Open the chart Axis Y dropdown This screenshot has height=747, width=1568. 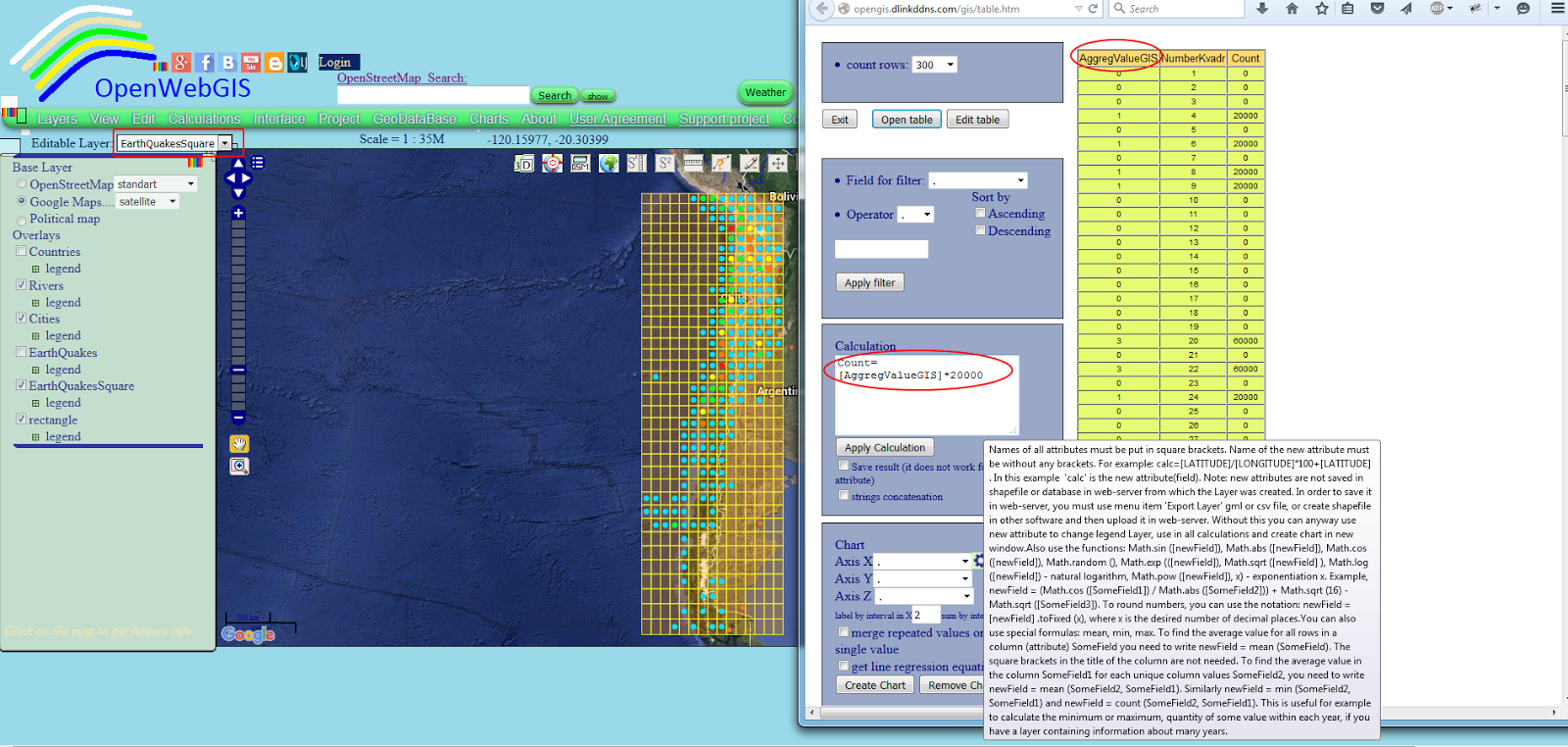point(924,579)
